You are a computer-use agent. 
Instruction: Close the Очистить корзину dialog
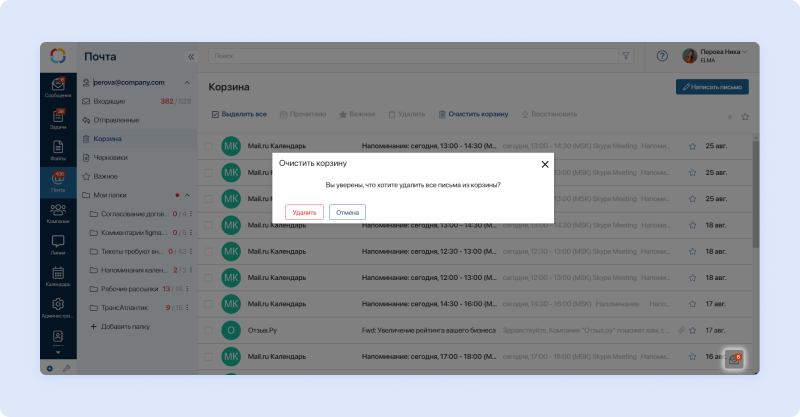544,163
